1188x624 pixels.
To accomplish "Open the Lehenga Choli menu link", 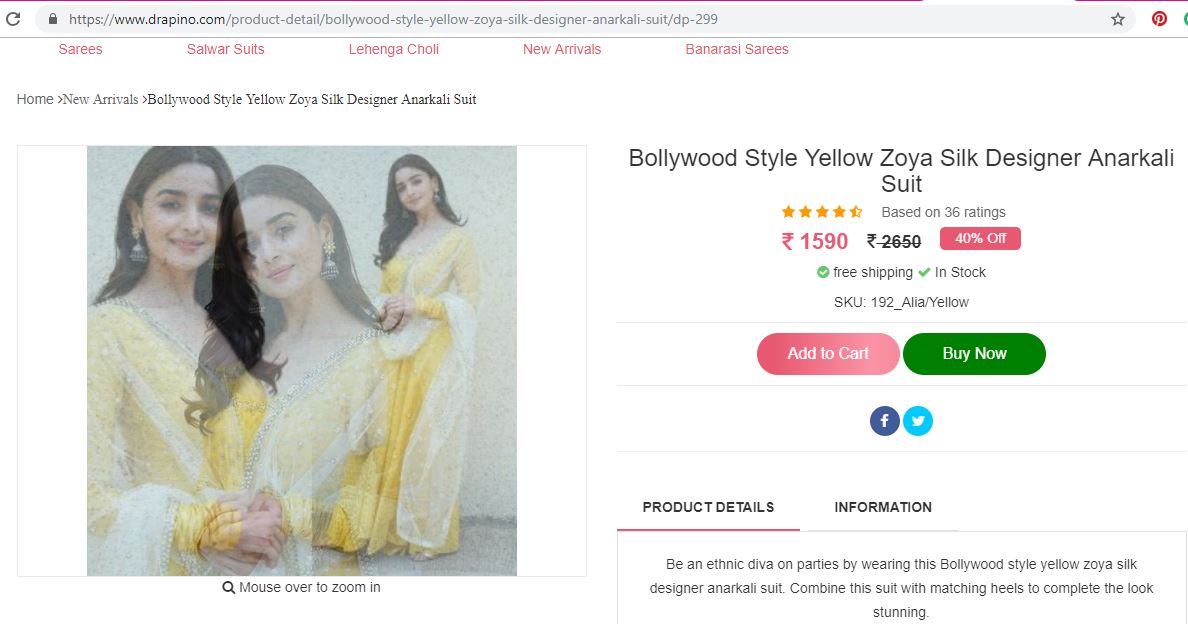I will (394, 49).
